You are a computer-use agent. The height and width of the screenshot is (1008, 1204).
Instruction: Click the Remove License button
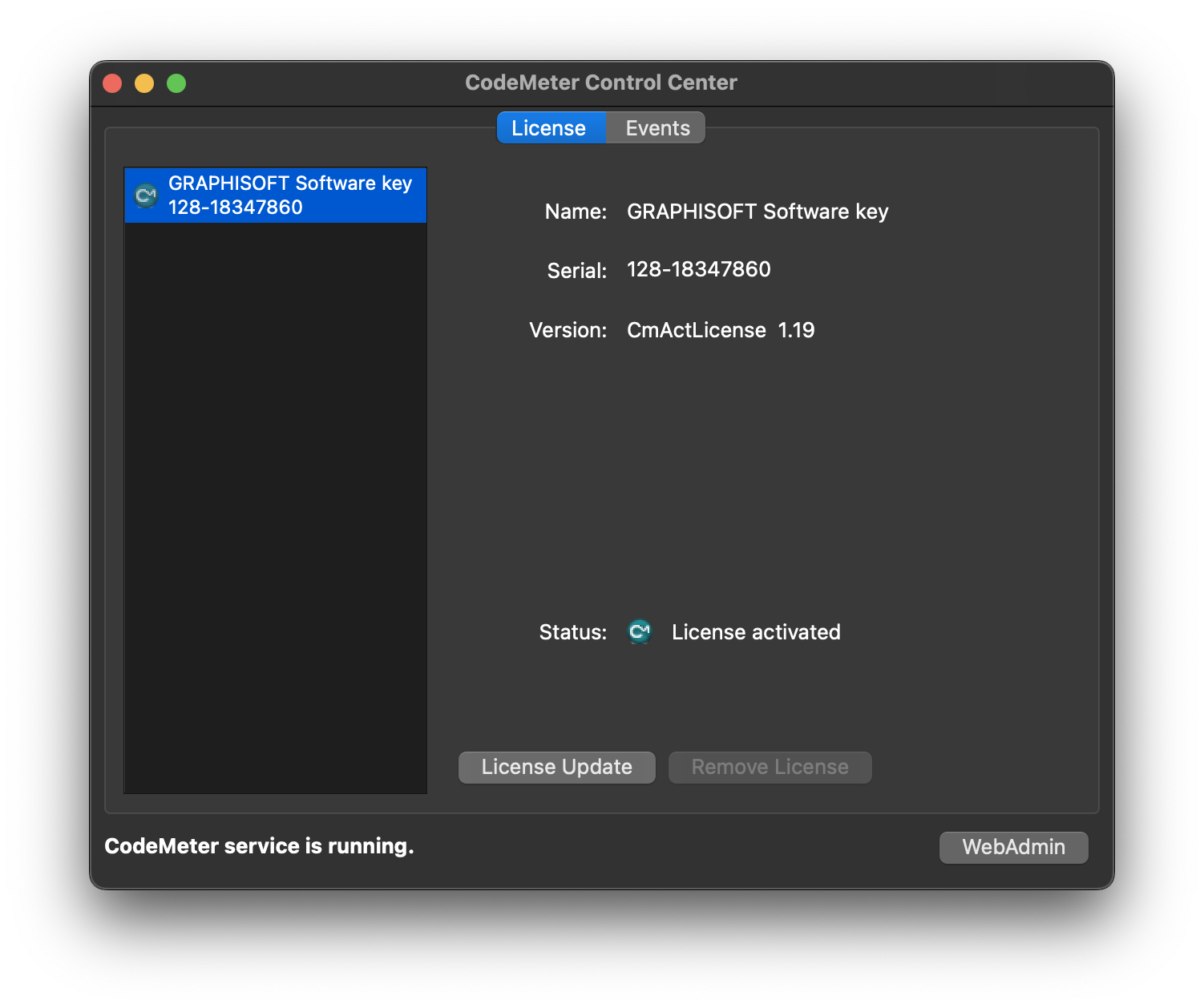coord(770,768)
